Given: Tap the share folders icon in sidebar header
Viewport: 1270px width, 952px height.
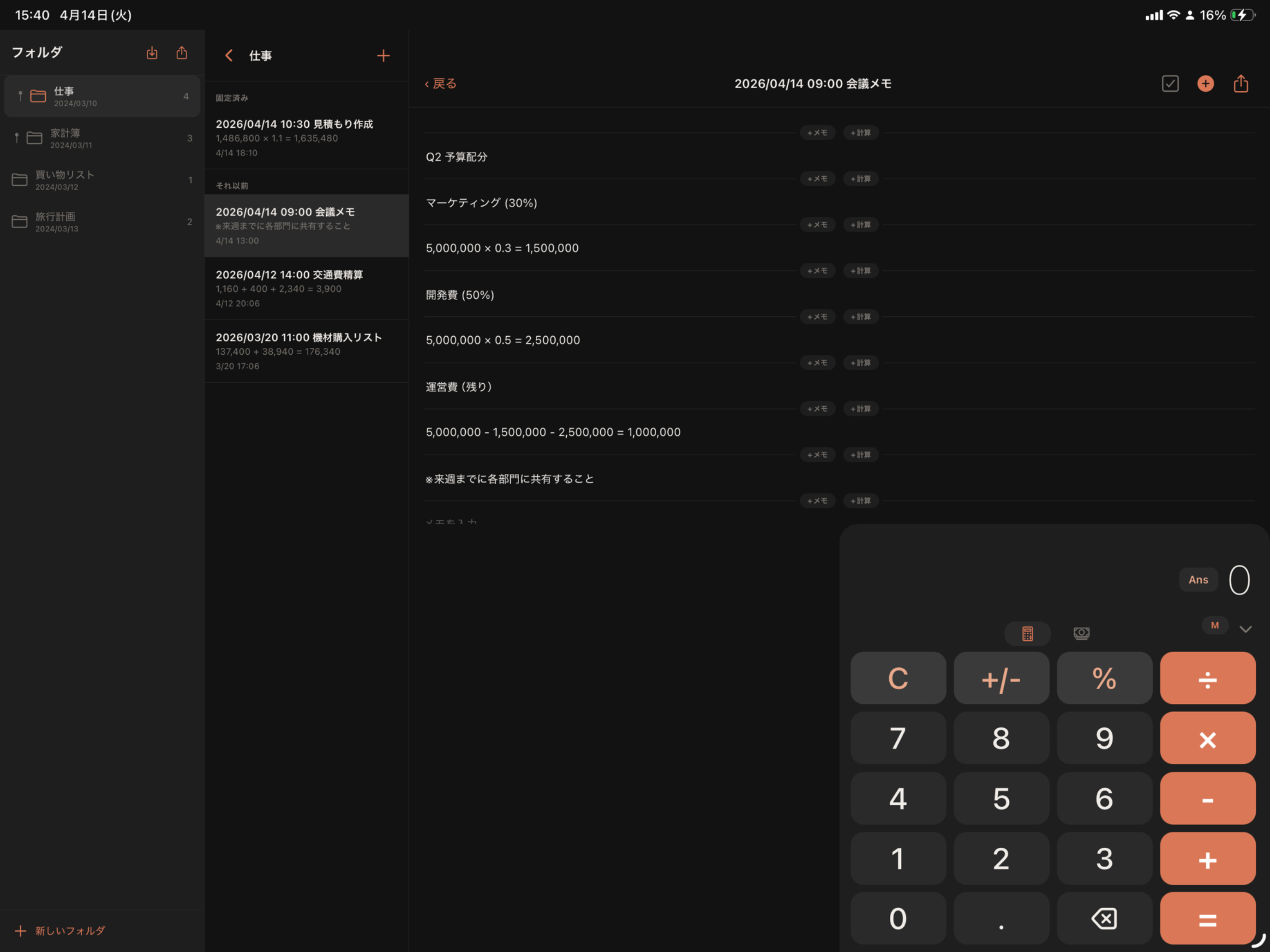Looking at the screenshot, I should point(181,53).
